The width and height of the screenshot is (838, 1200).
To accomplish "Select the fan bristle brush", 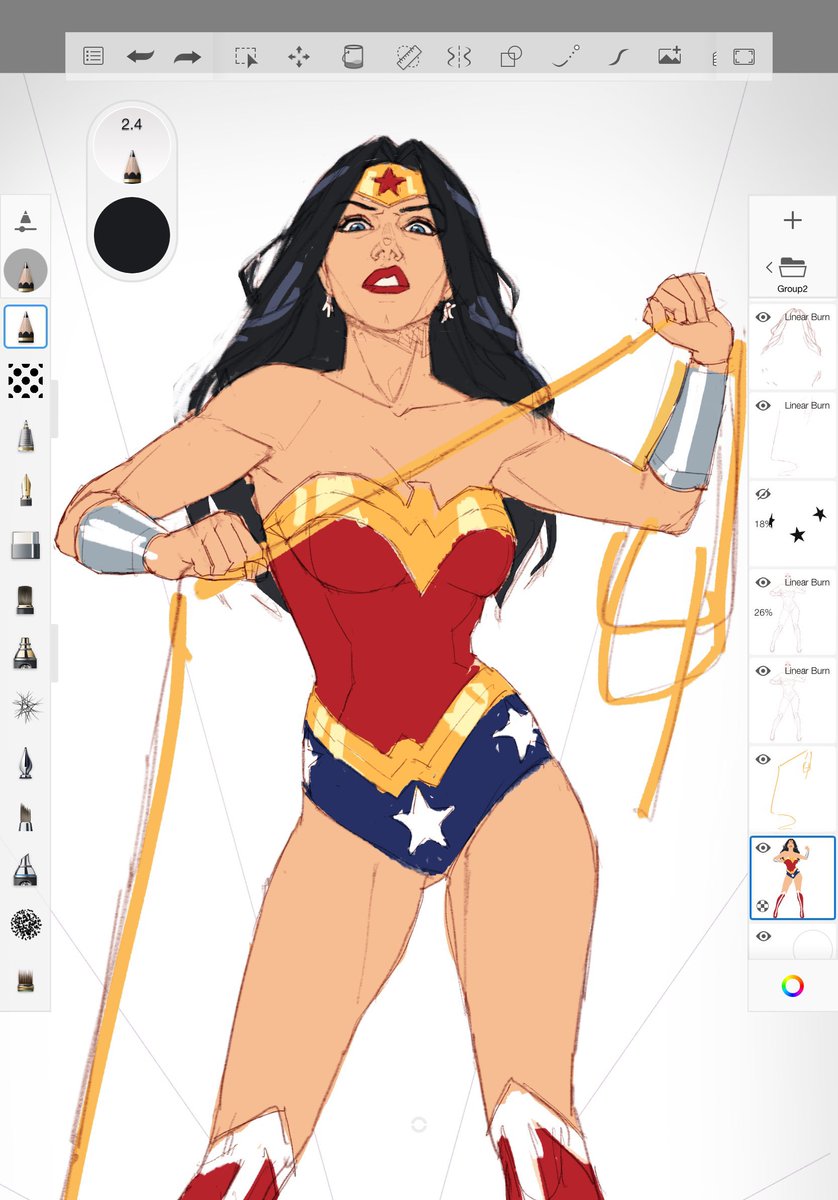I will tap(25, 980).
